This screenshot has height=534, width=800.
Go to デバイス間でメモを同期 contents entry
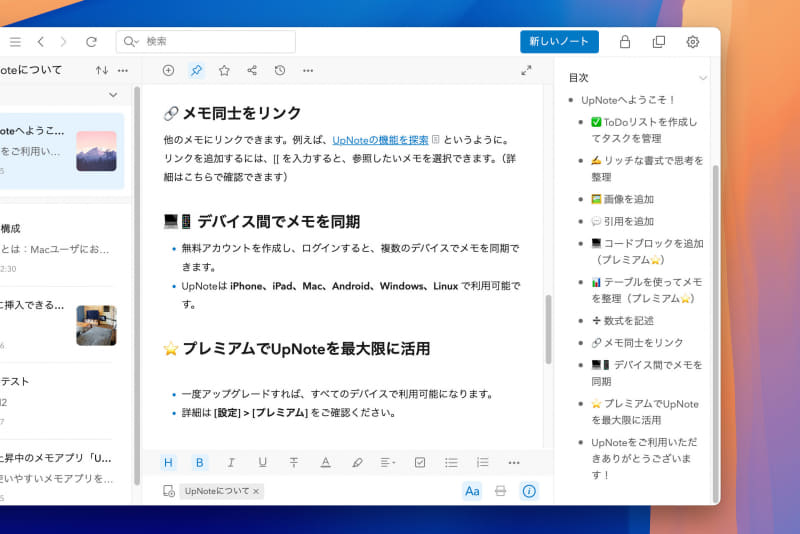coord(646,373)
